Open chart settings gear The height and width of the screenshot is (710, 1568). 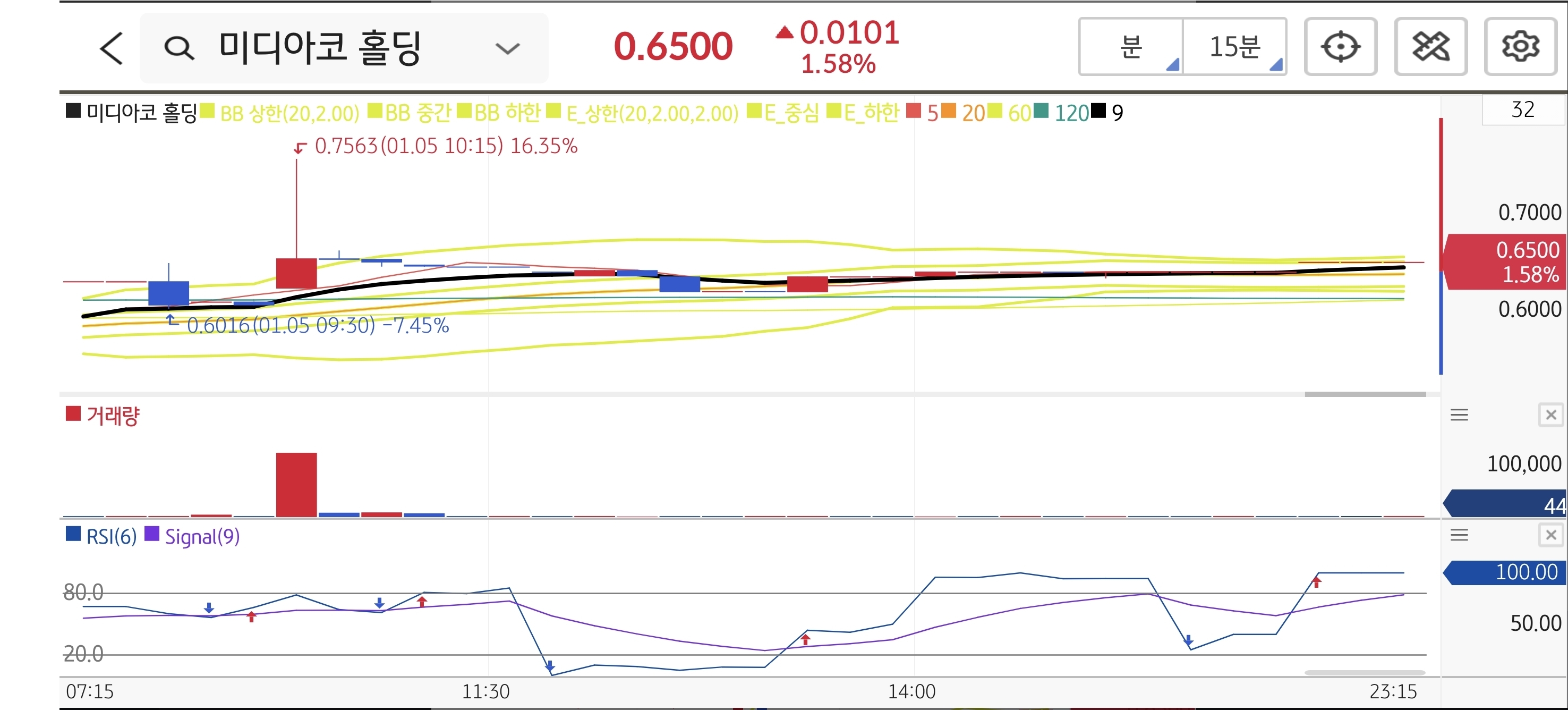click(x=1520, y=47)
